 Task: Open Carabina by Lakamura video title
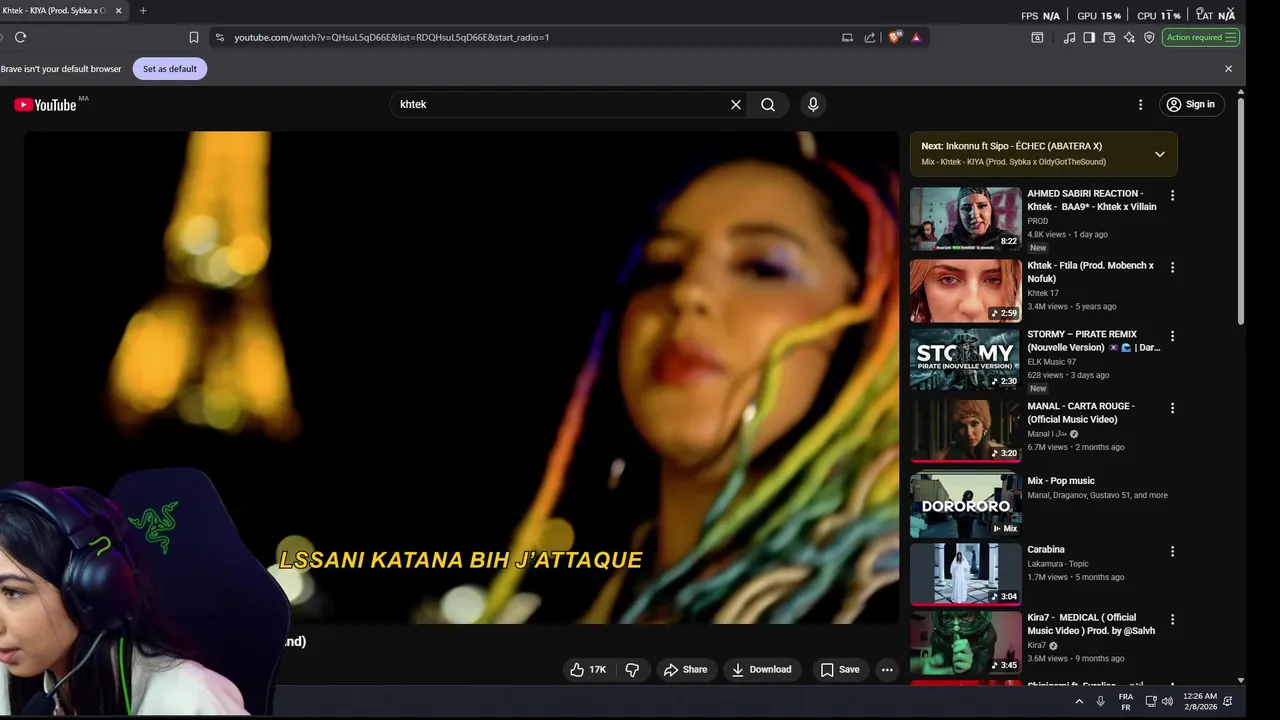point(1046,549)
